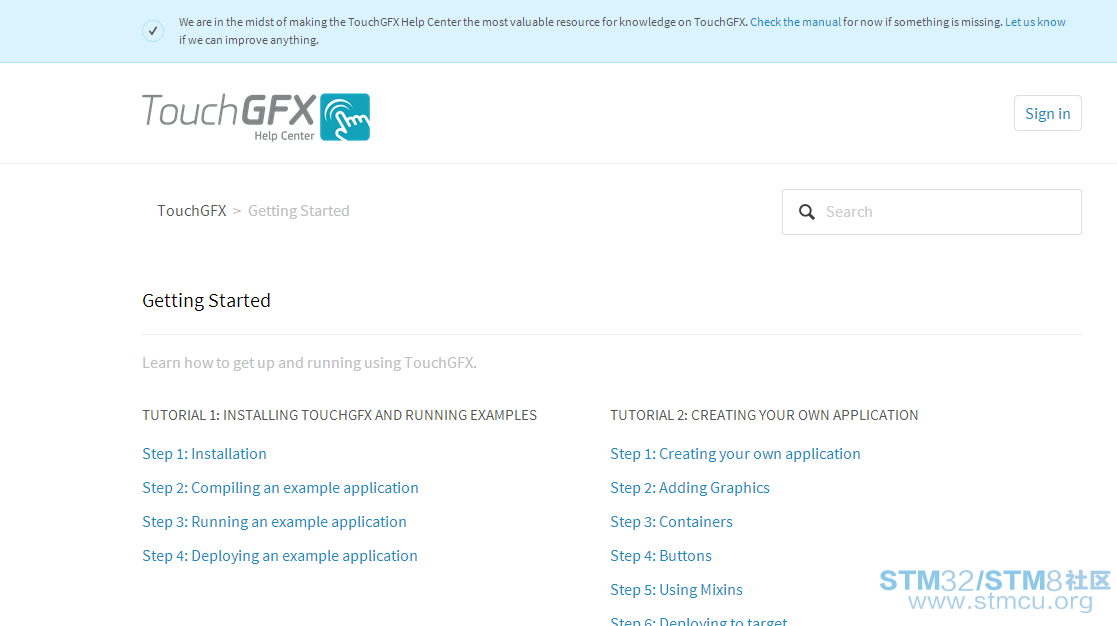Open Step 3: Containers

coord(671,522)
